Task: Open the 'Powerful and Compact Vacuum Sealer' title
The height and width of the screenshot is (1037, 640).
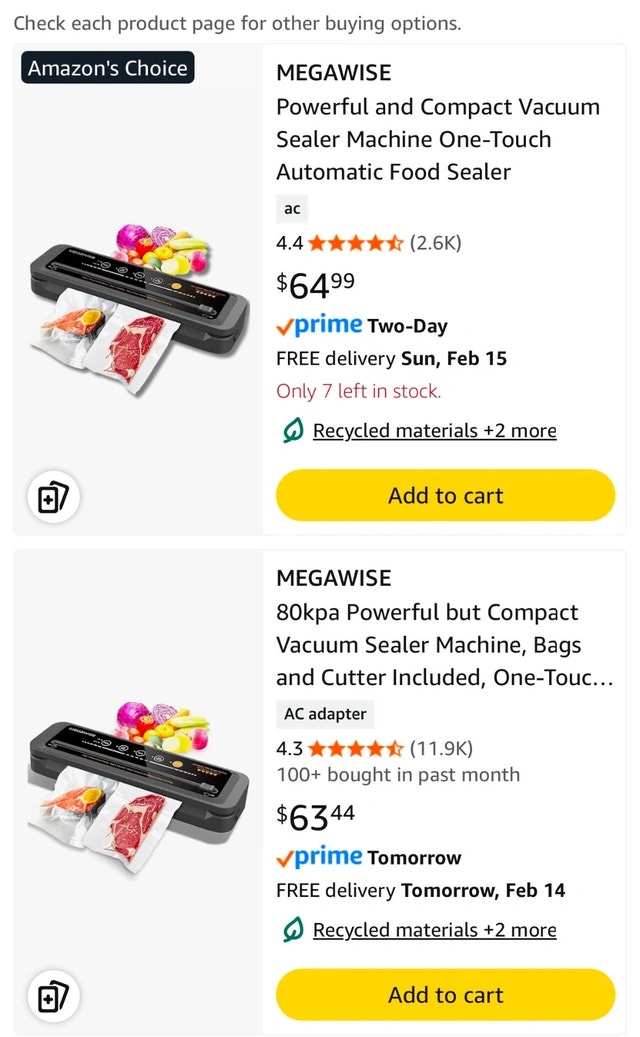Action: coord(438,139)
